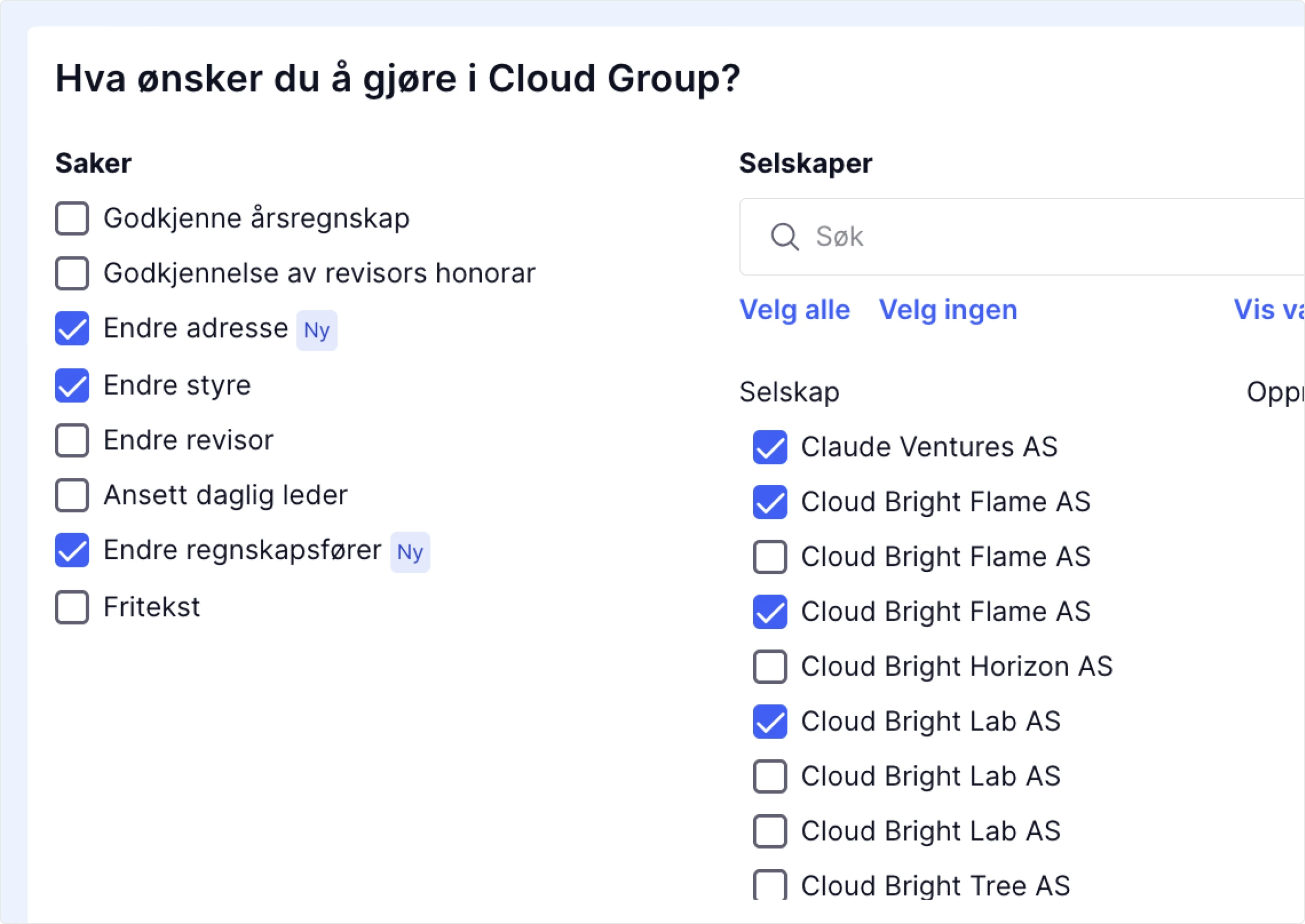
Task: Deselect Claude Ventures AS
Action: 770,447
